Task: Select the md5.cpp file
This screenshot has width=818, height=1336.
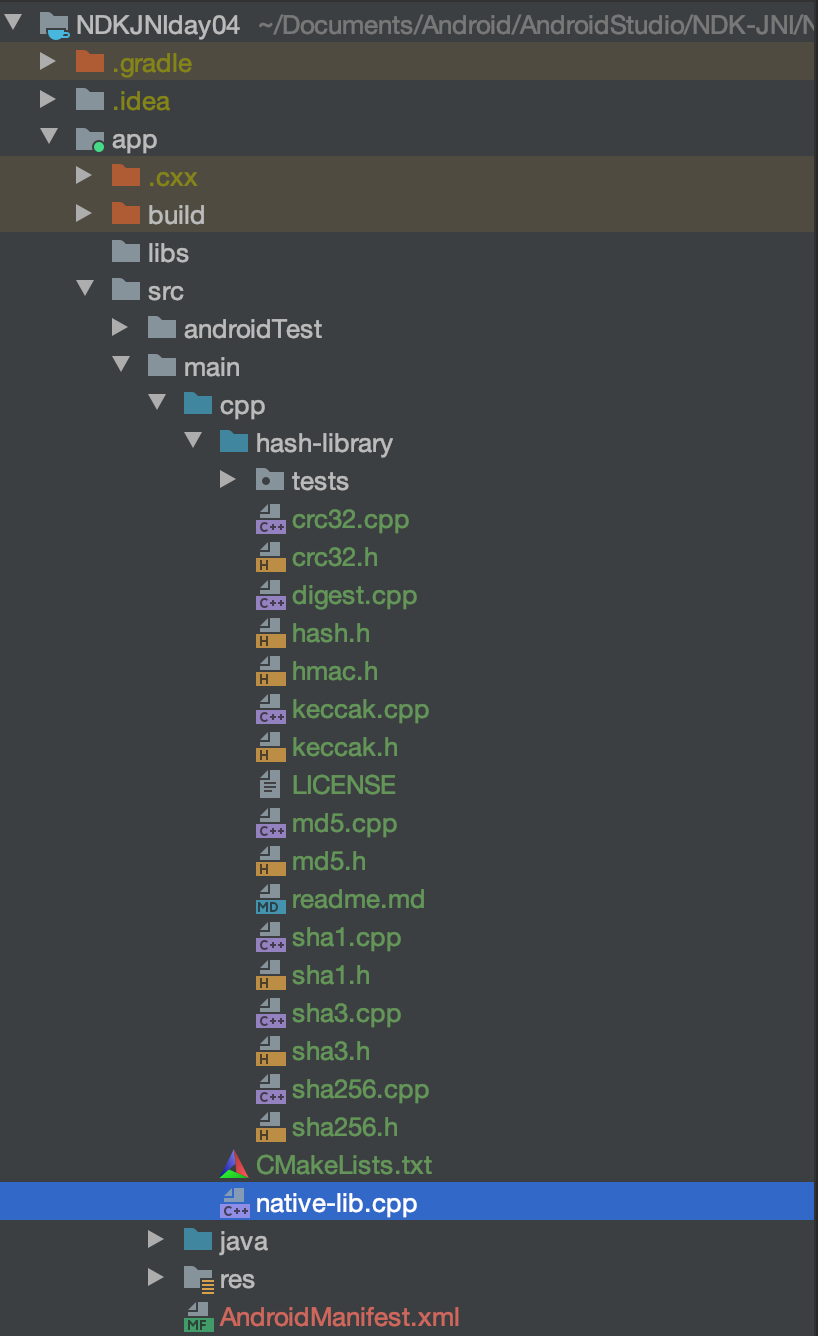Action: (345, 823)
